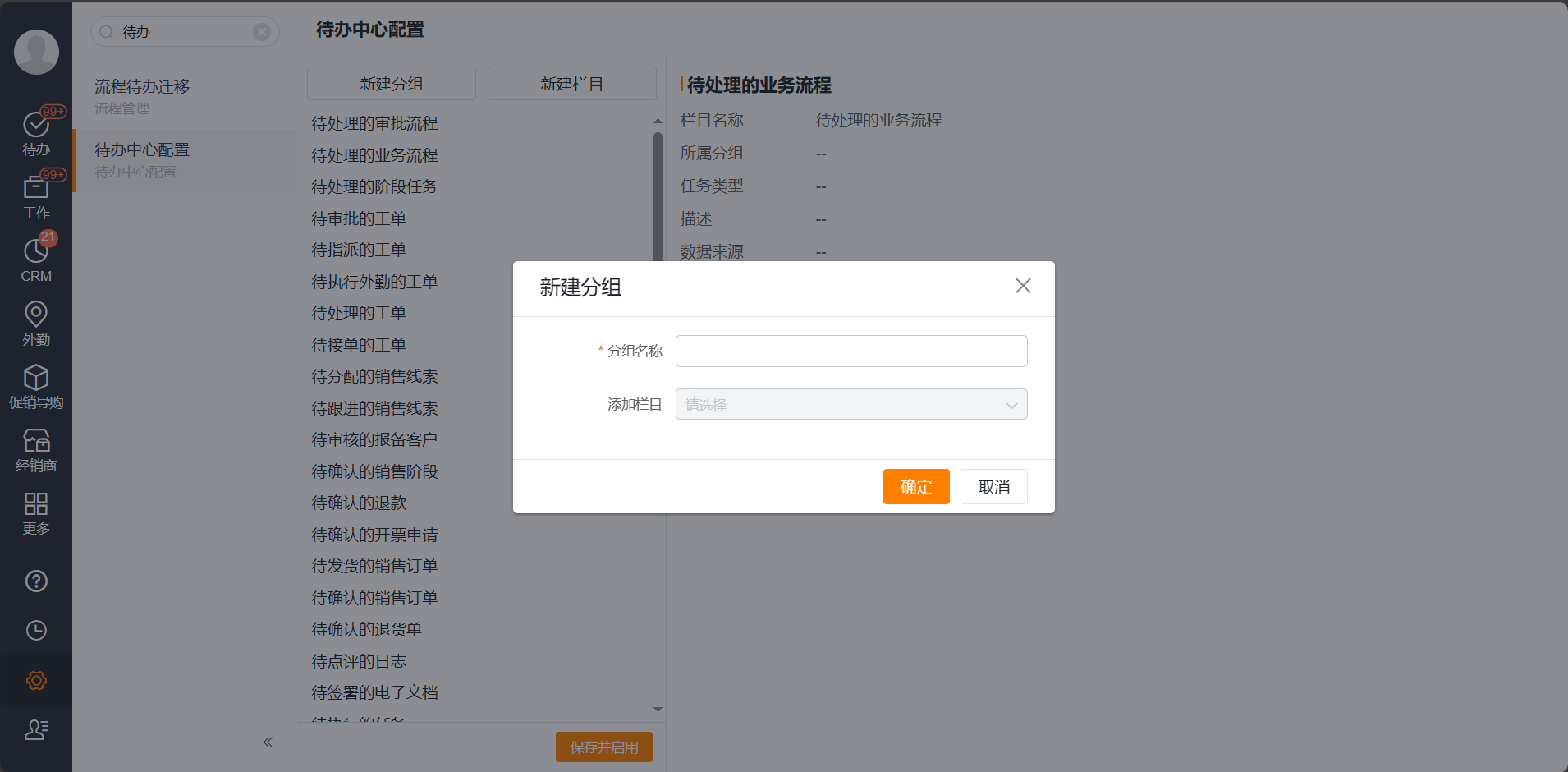Click the list scrollbar up arrow

tap(658, 121)
